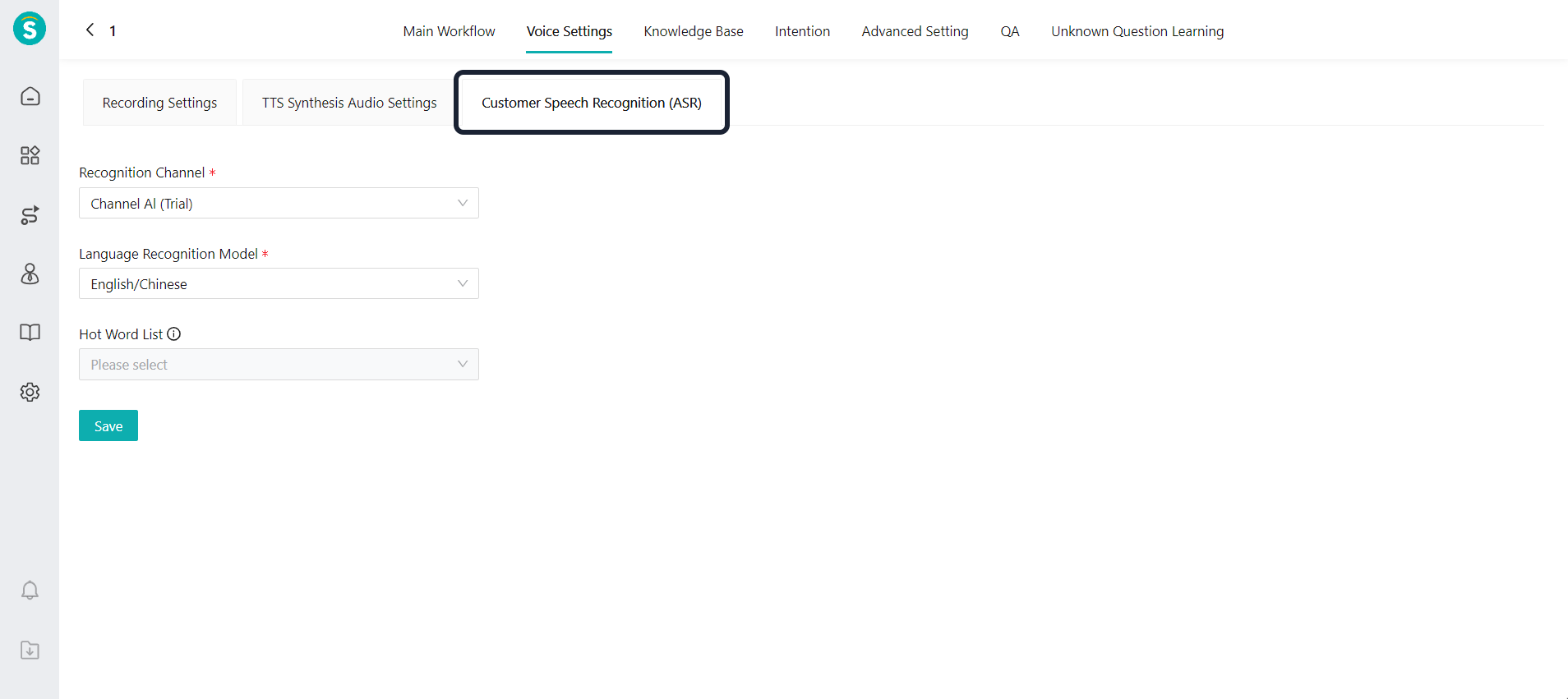Click the bot name "1" in header

(112, 31)
